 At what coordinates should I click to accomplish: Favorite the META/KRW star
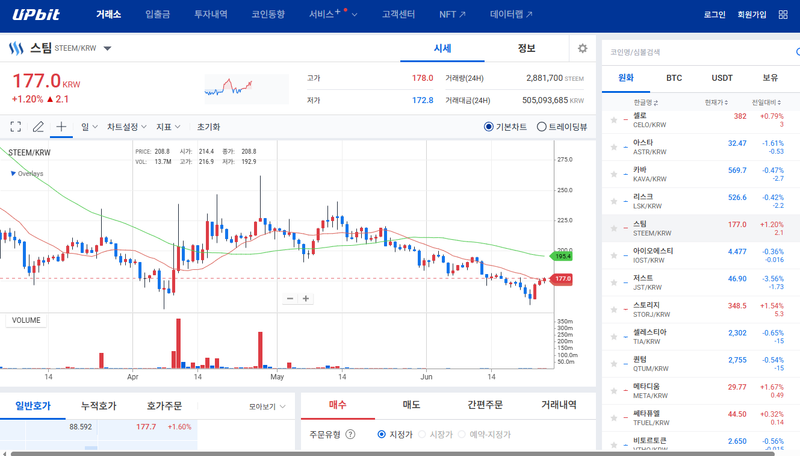(x=614, y=390)
